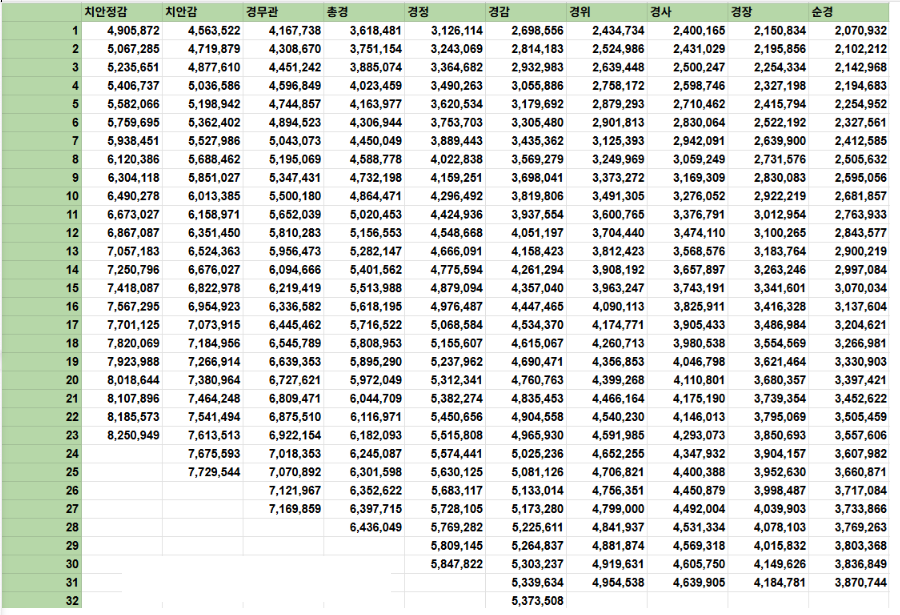Image resolution: width=900 pixels, height=615 pixels.
Task: Click cell value 4,015,832
Action: (780, 546)
